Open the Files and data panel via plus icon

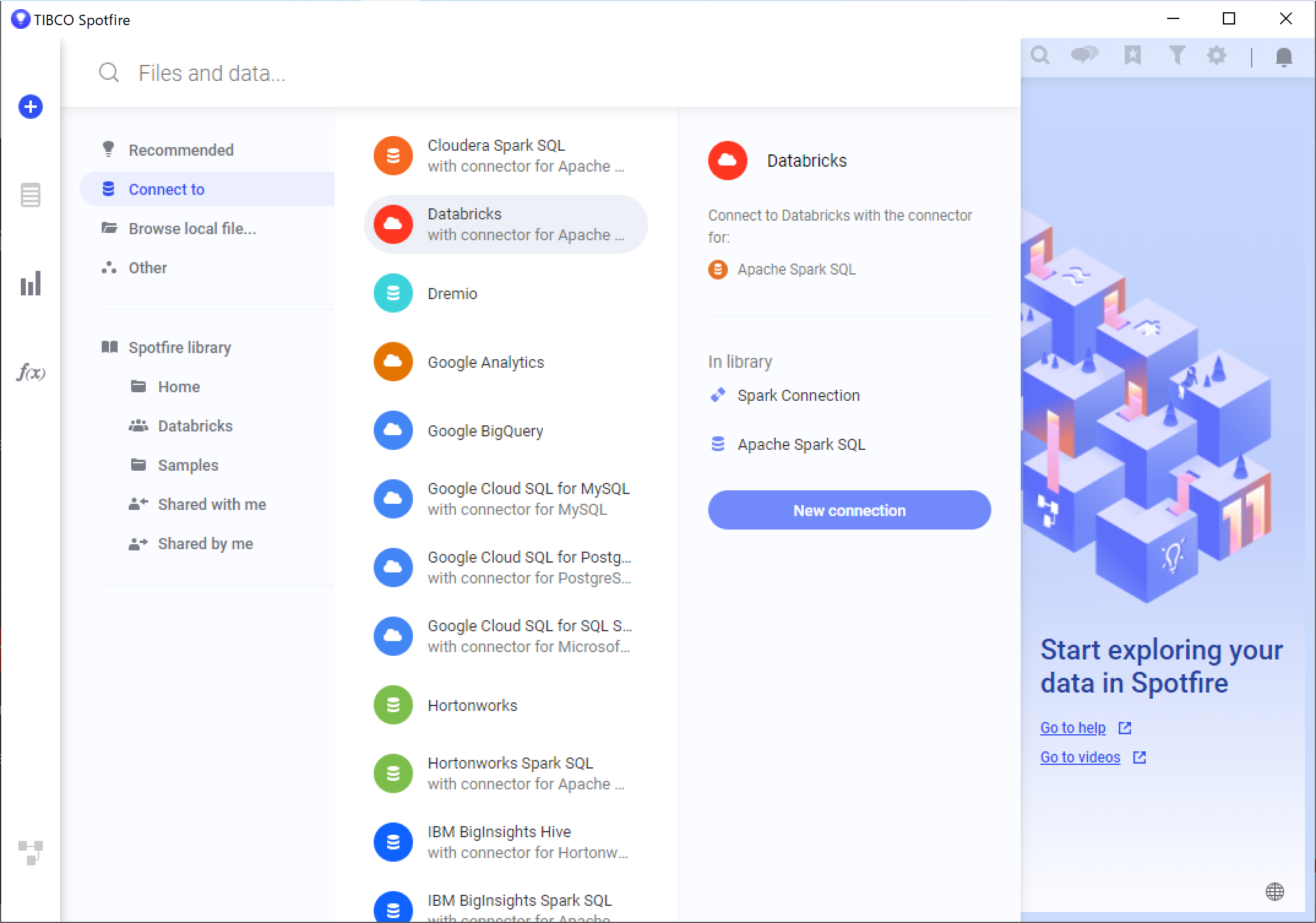(x=29, y=107)
